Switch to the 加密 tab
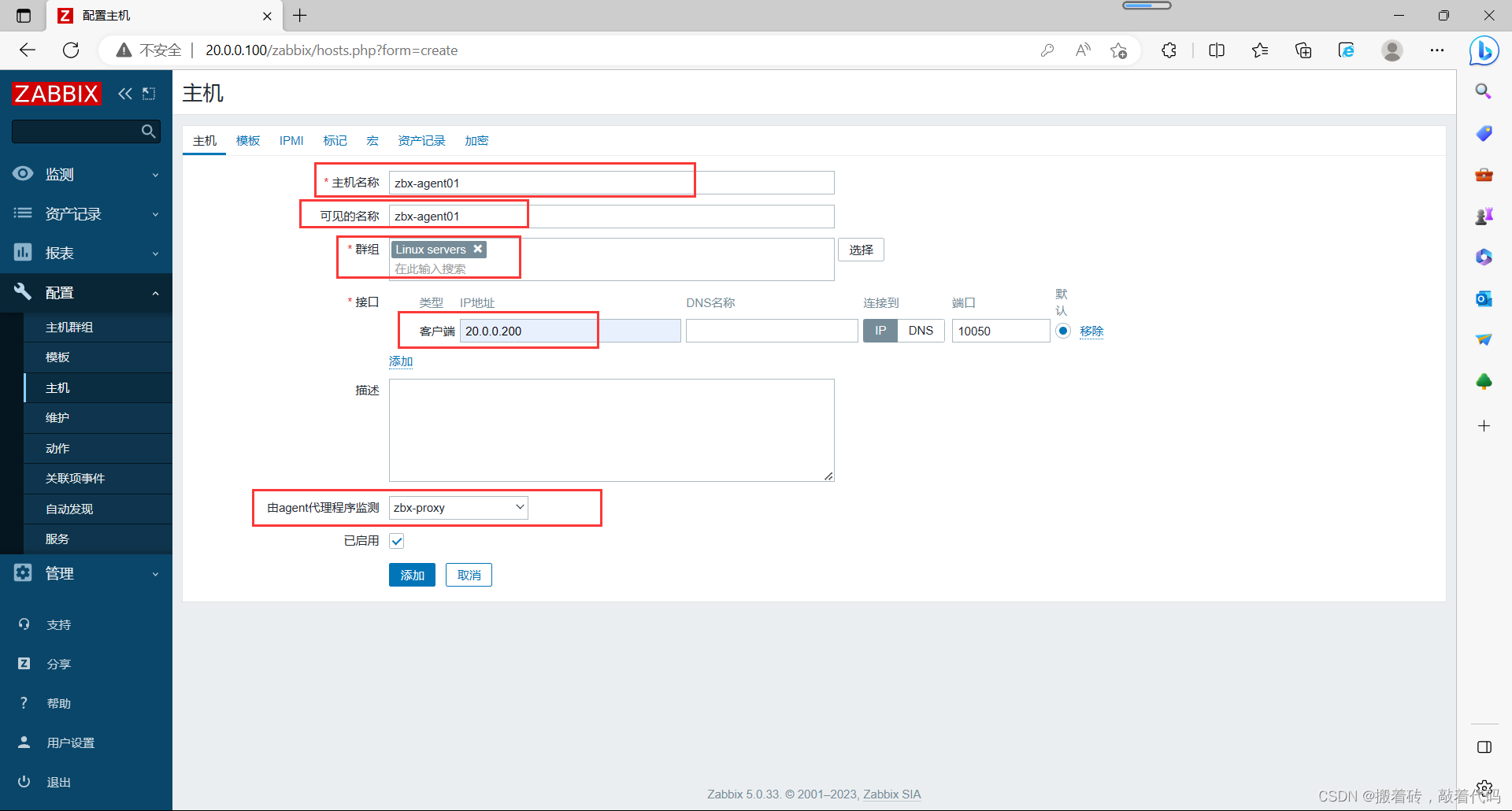Viewport: 1512px width, 811px height. (x=476, y=140)
